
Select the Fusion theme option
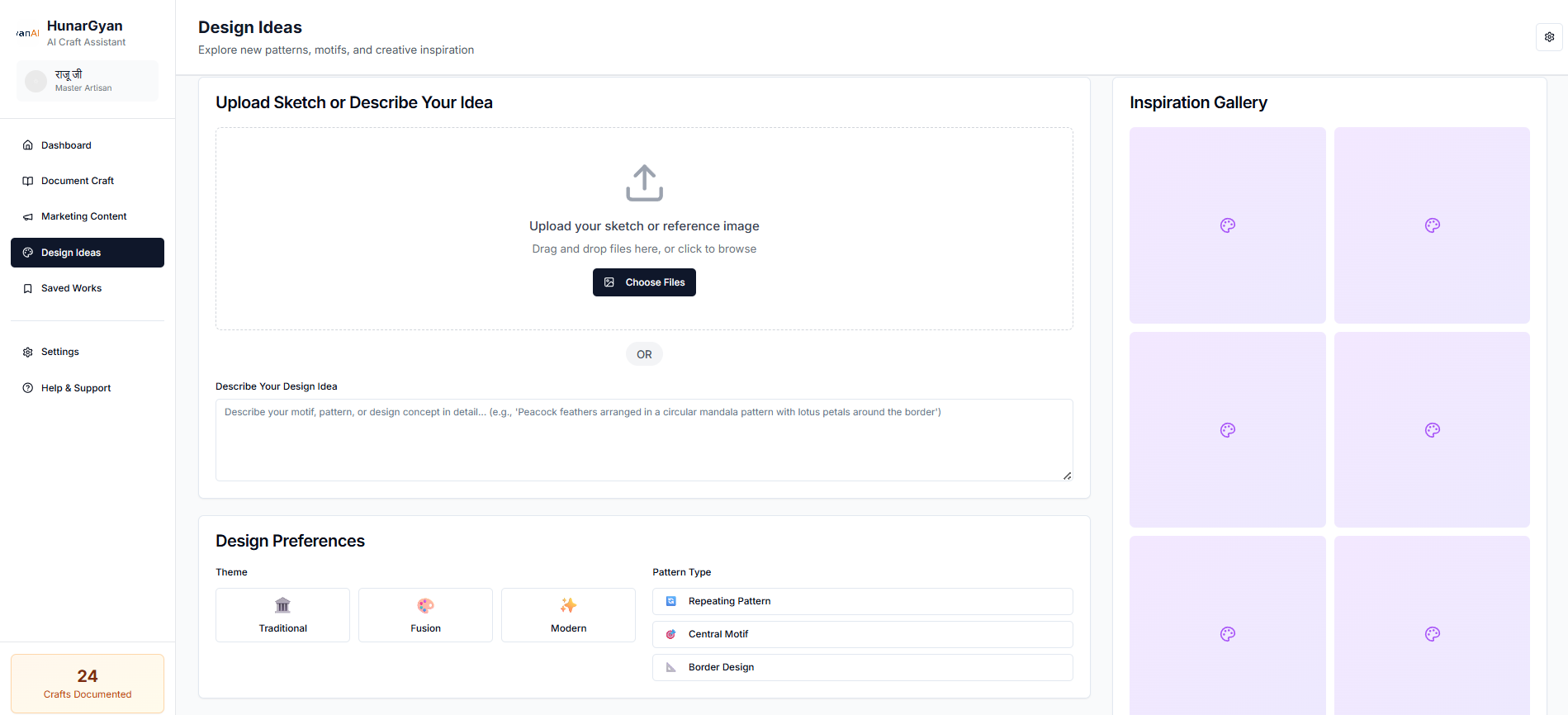coord(425,615)
